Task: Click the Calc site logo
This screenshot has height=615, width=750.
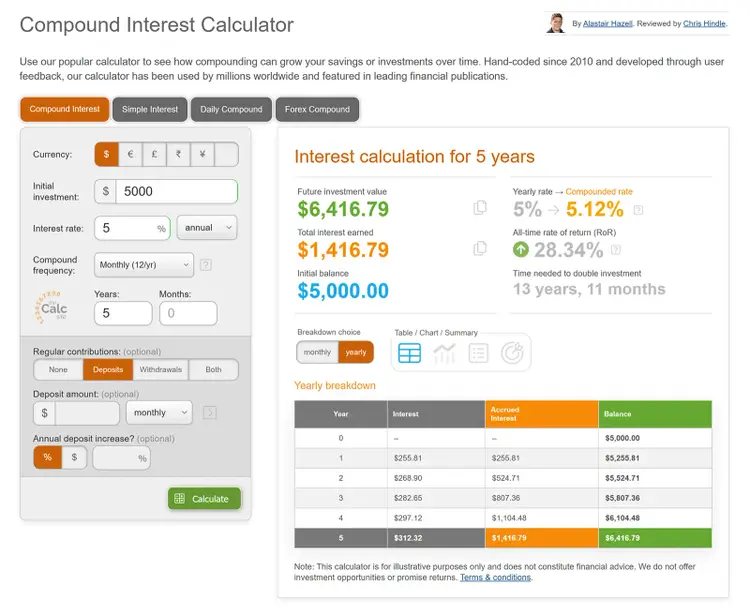Action: pyautogui.click(x=51, y=308)
